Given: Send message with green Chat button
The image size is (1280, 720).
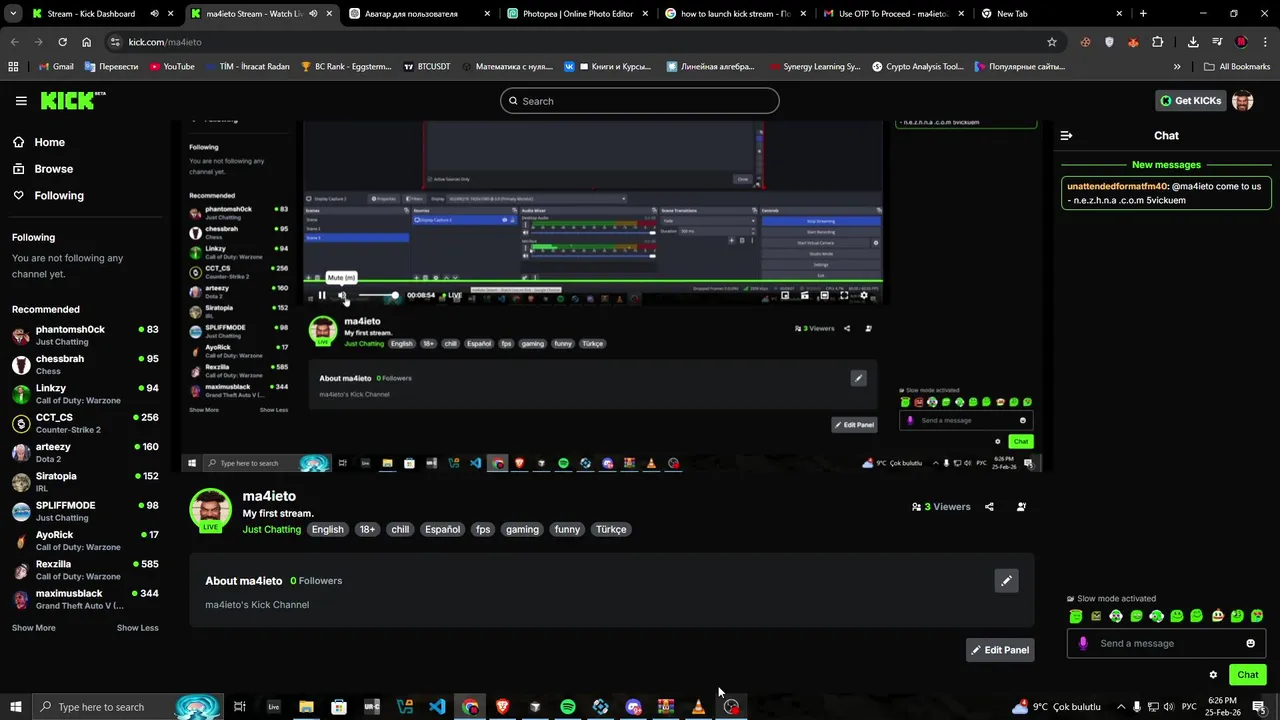Looking at the screenshot, I should click(1248, 675).
